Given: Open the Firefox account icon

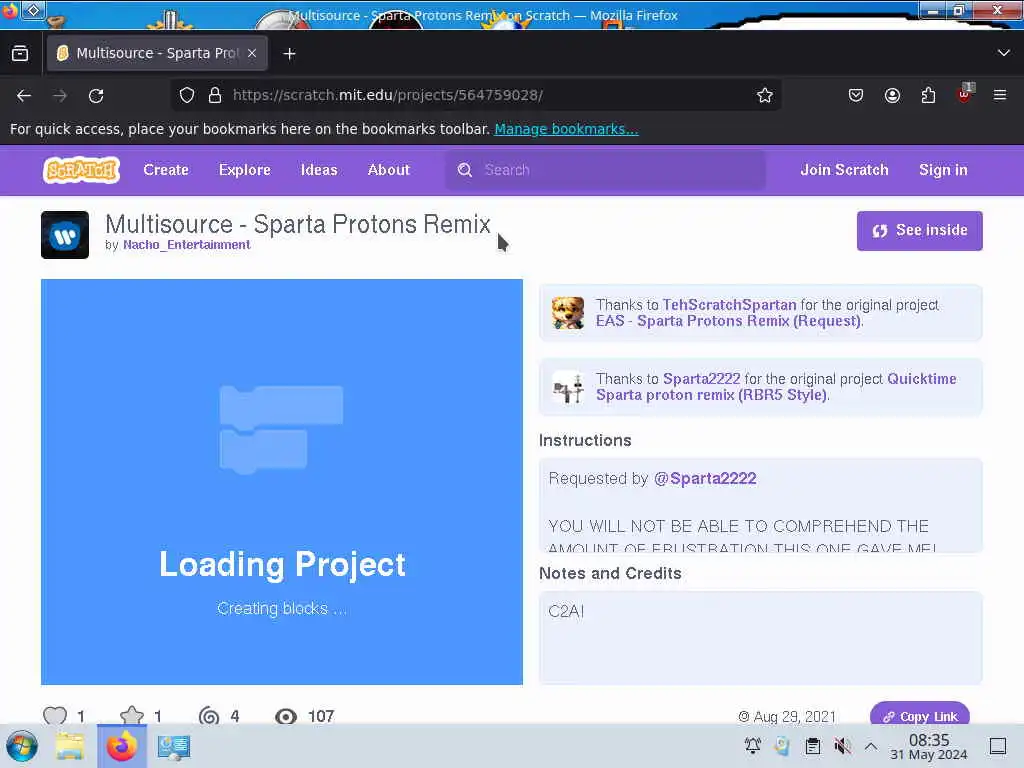Looking at the screenshot, I should click(892, 95).
